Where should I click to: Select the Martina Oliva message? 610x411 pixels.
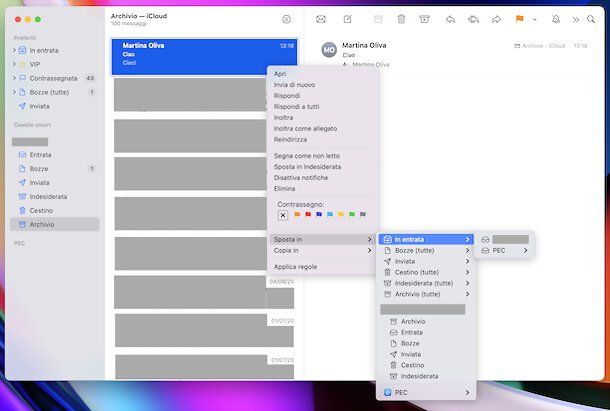pos(204,56)
